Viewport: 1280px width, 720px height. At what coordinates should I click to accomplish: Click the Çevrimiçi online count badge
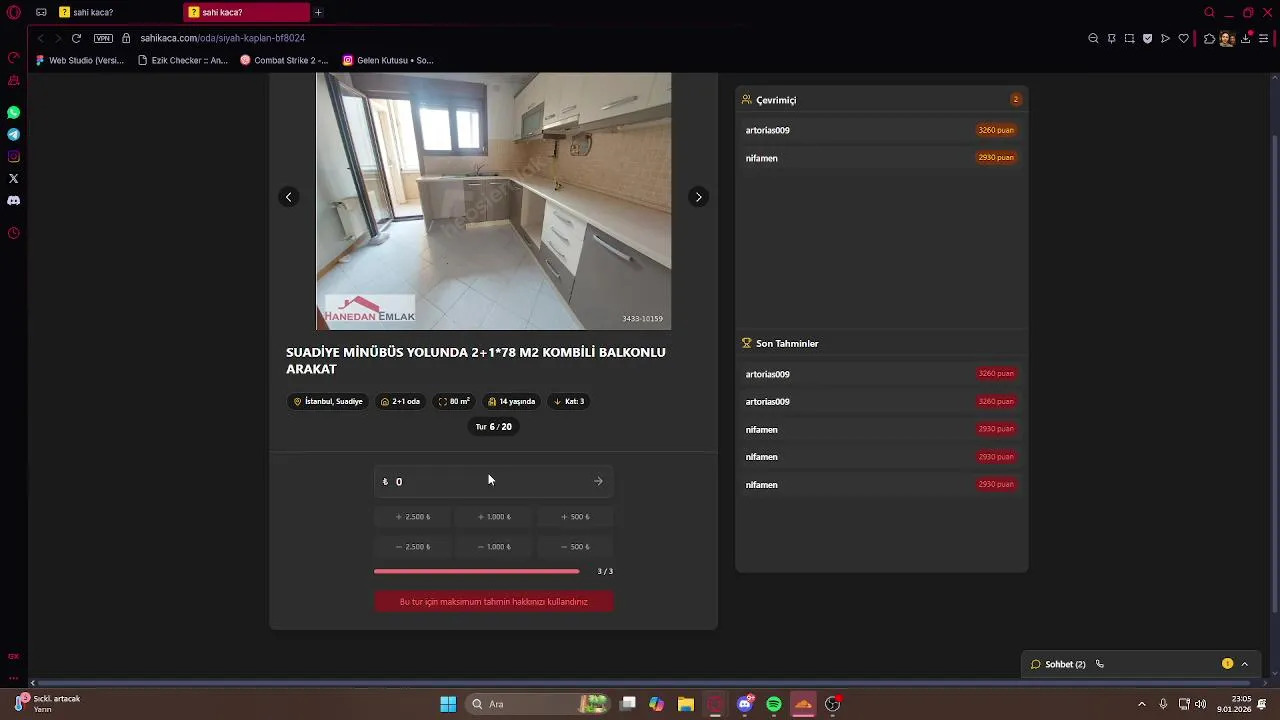point(1015,100)
